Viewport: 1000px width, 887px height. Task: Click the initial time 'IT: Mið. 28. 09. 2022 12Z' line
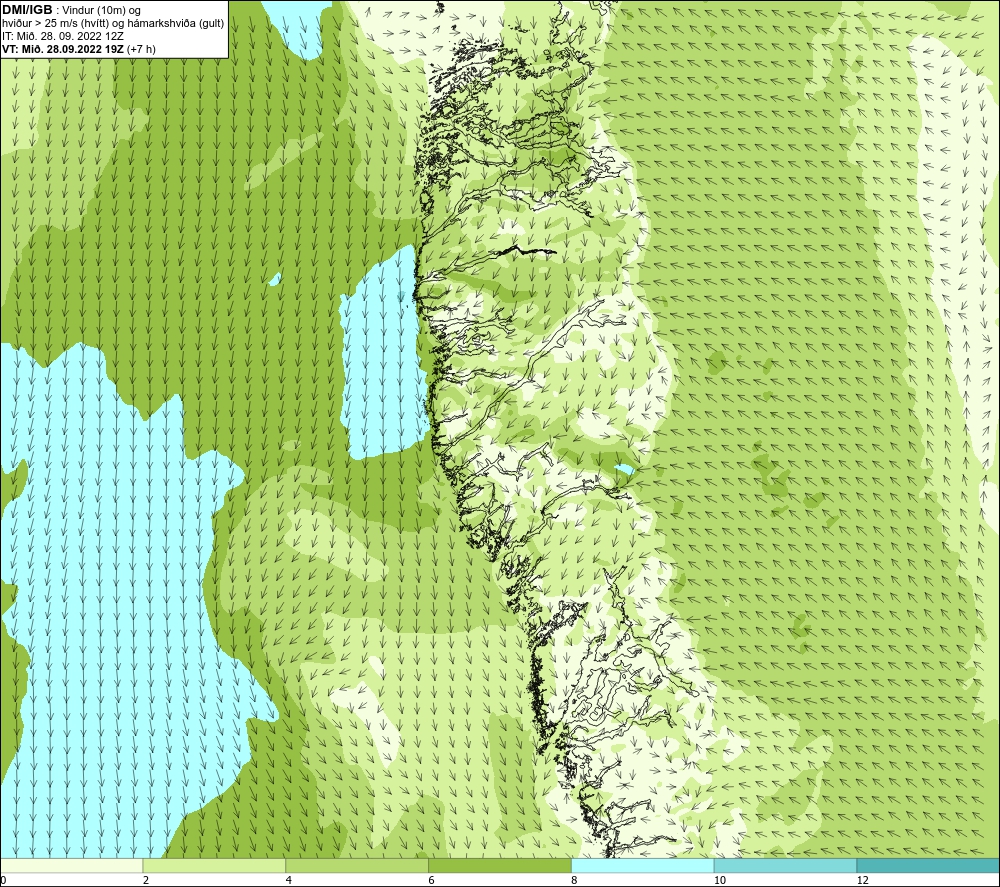click(62, 36)
